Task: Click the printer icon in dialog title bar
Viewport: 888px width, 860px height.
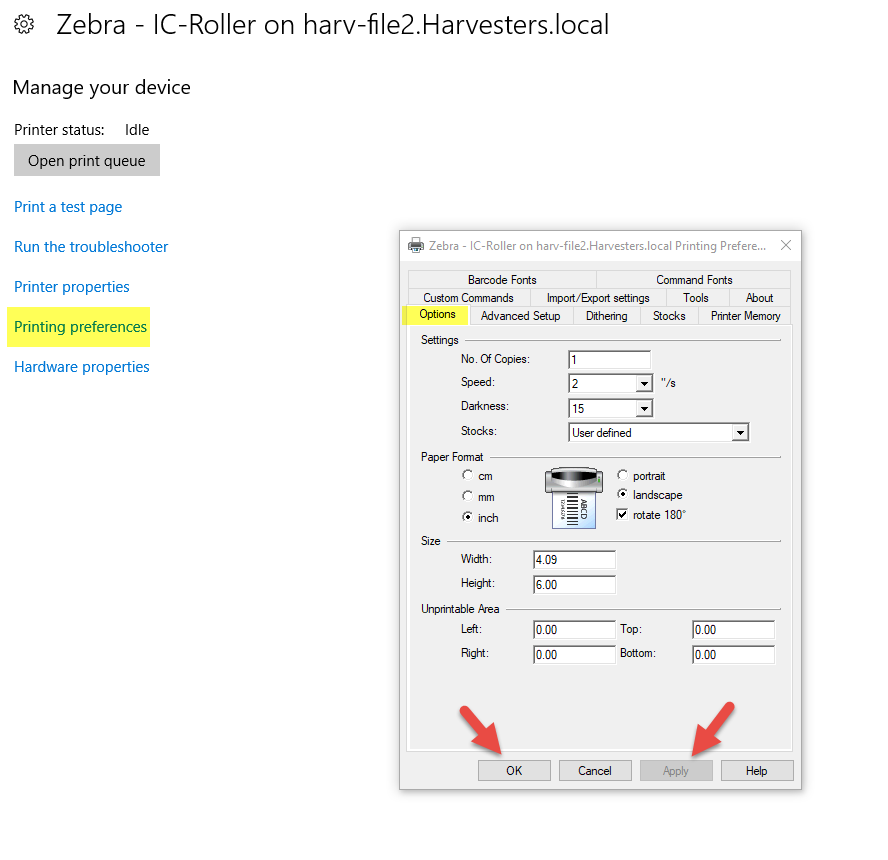Action: pos(416,246)
